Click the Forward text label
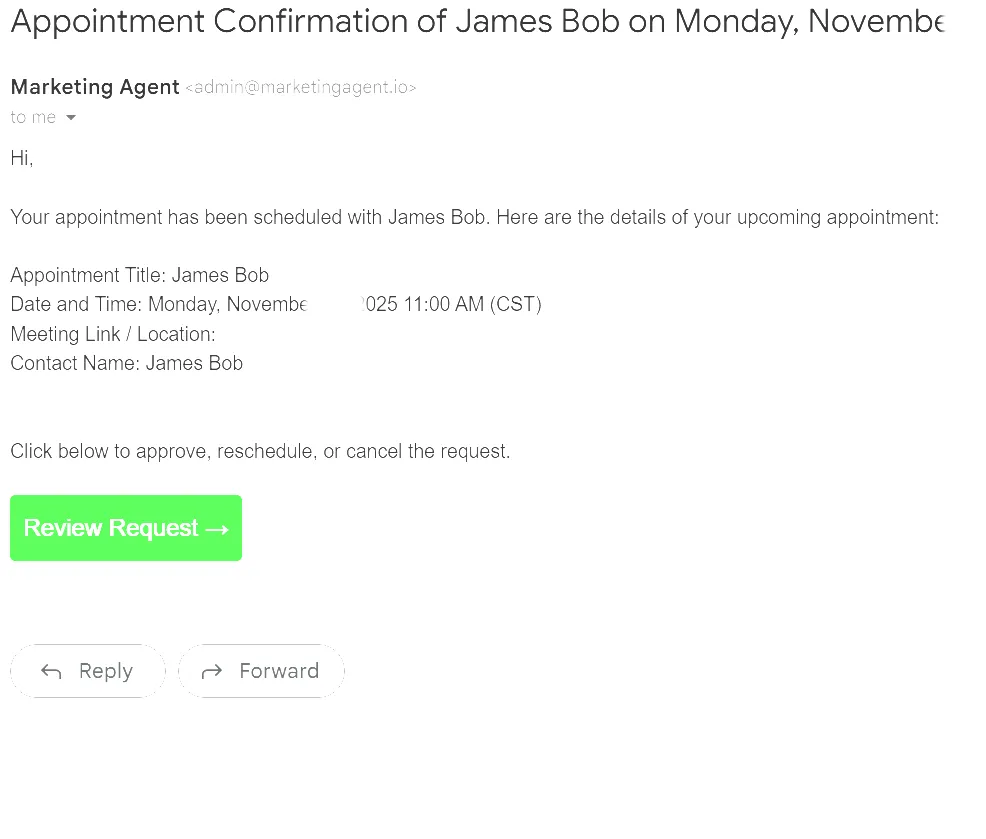The width and height of the screenshot is (986, 839). pos(279,671)
